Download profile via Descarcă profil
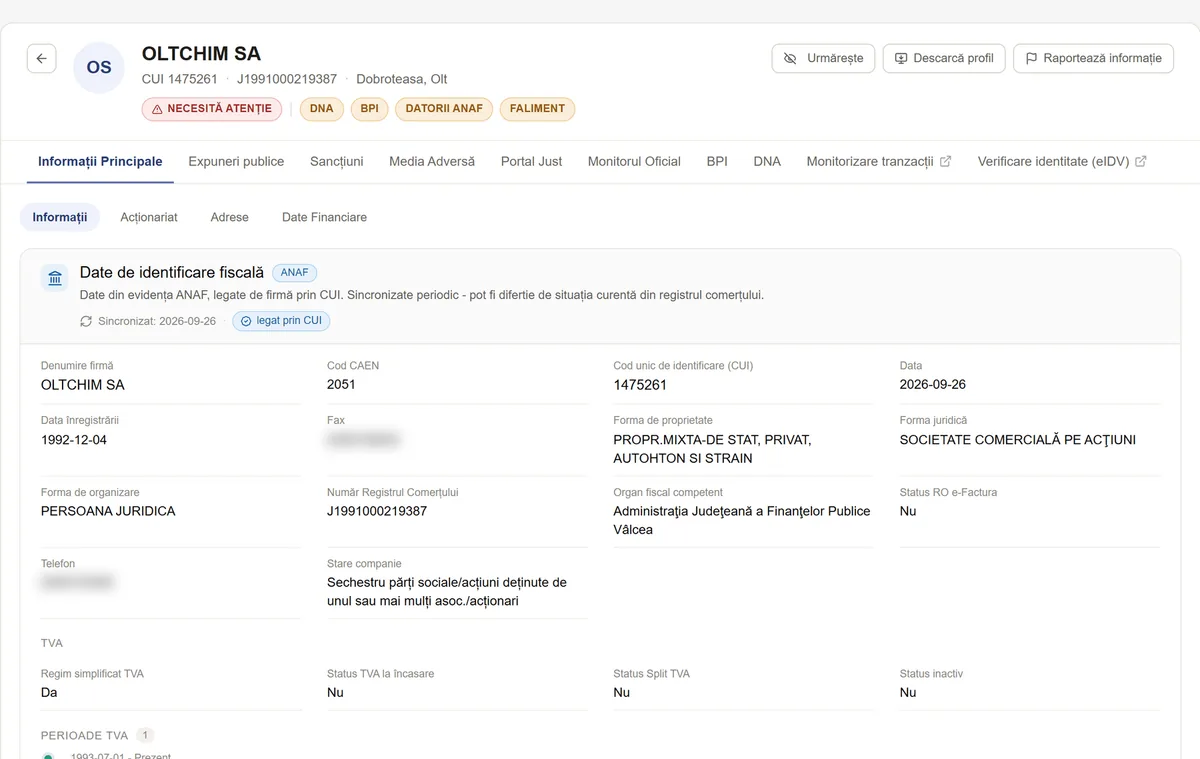The width and height of the screenshot is (1200, 759). [x=944, y=58]
